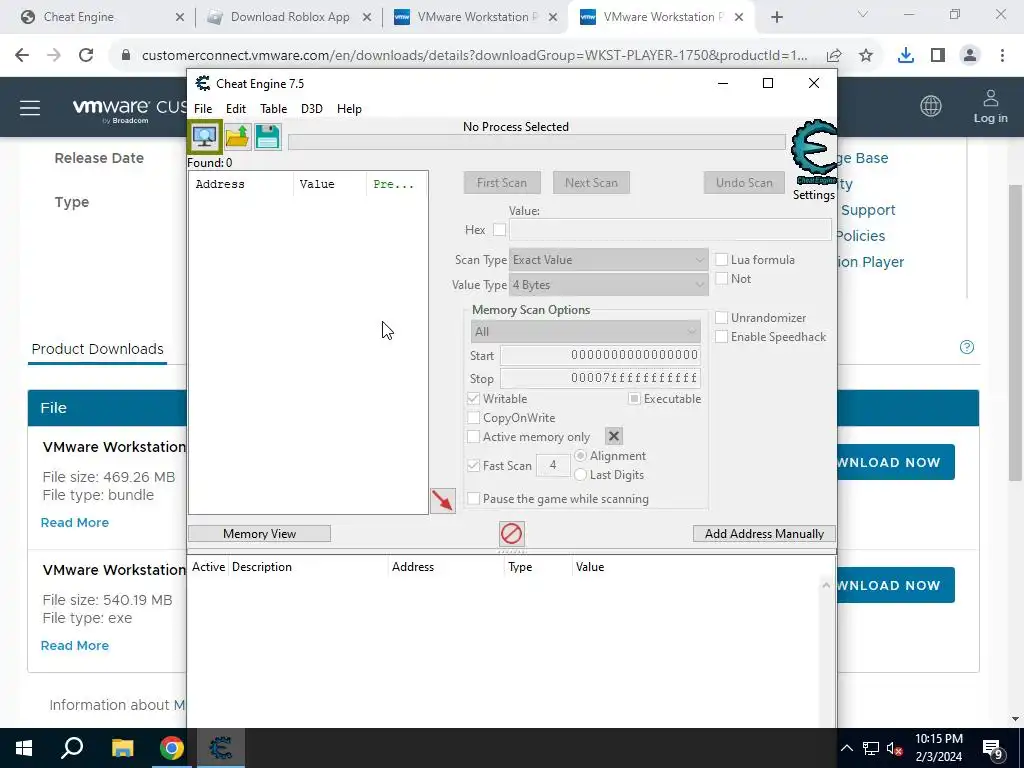Switch to Chrome on the taskbar
1024x768 pixels.
[172, 748]
